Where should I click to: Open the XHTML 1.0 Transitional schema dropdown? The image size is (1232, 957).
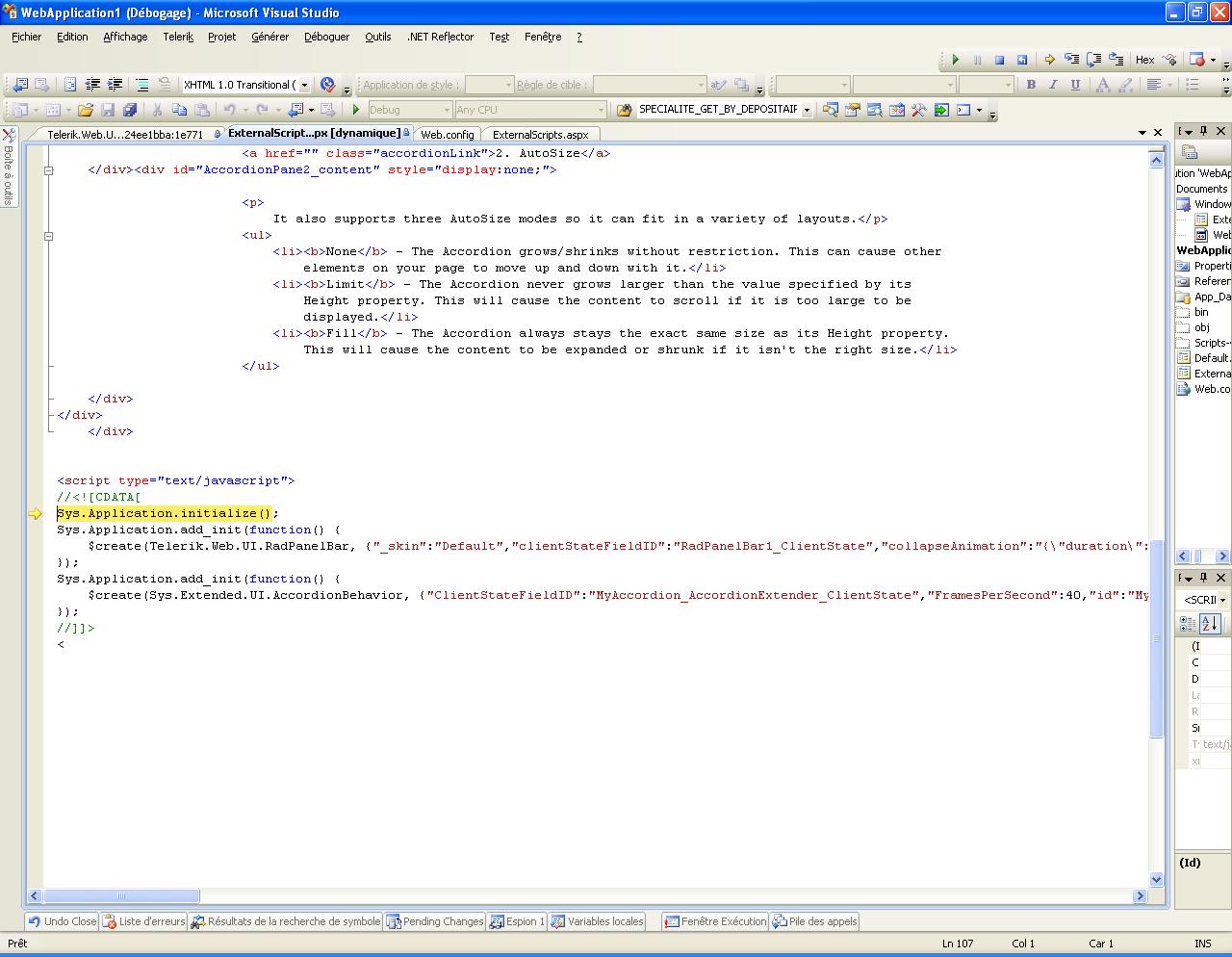(x=305, y=85)
